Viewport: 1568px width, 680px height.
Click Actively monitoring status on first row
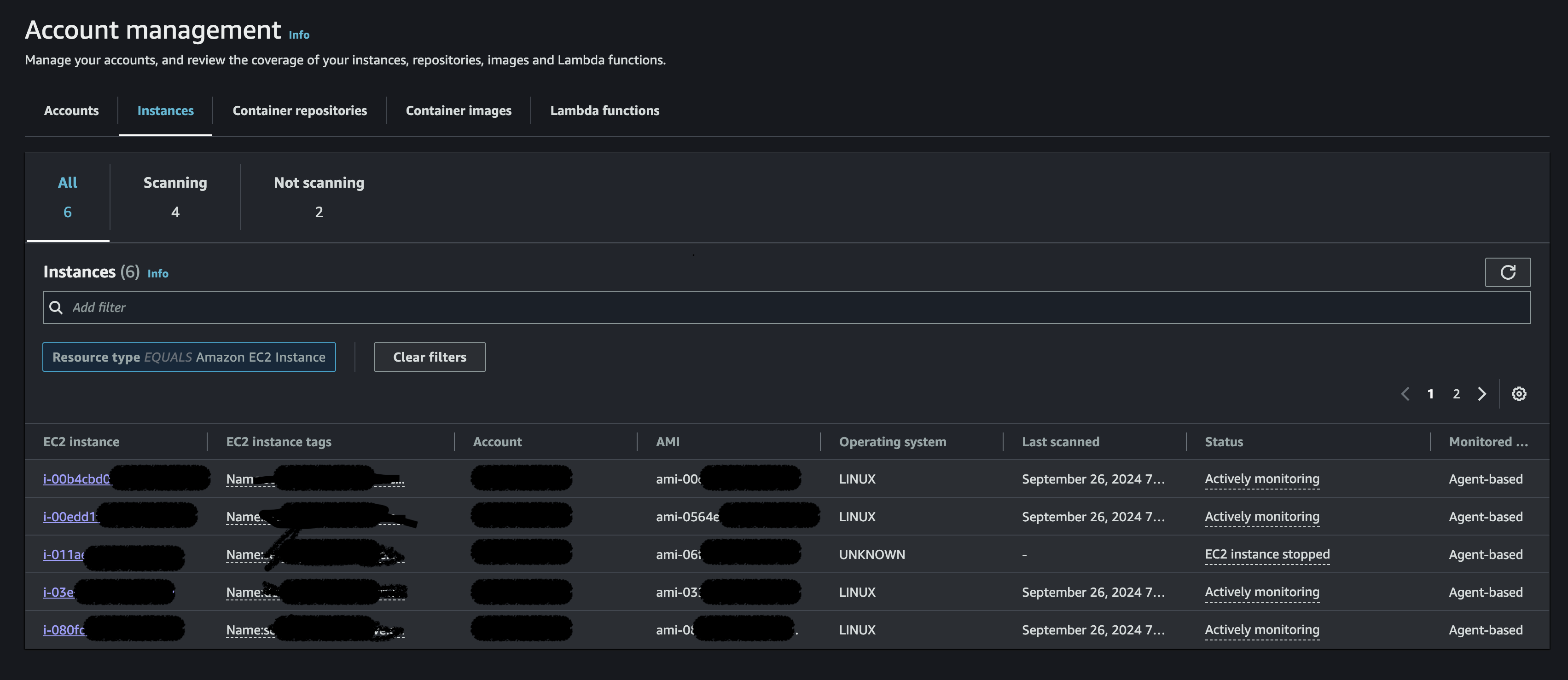pos(1262,478)
